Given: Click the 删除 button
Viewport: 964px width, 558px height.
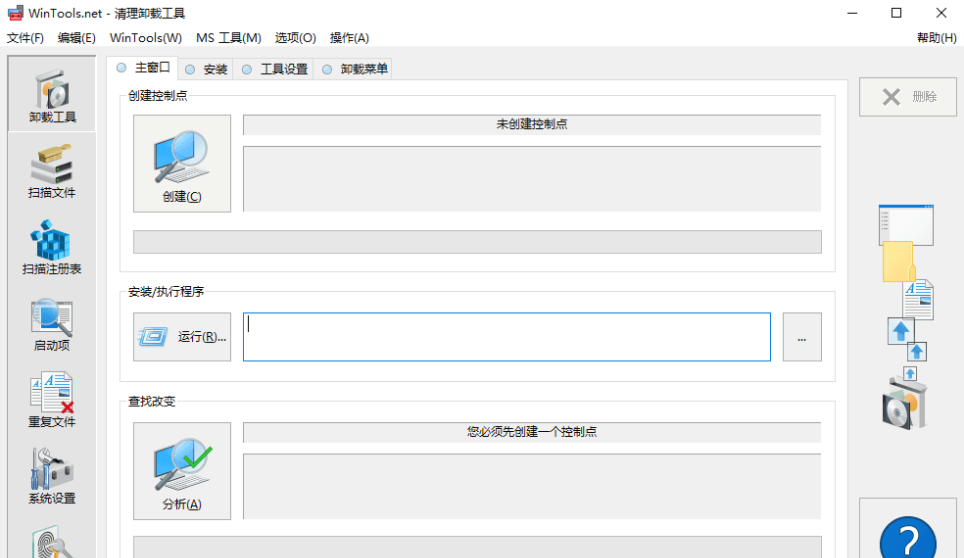Looking at the screenshot, I should (908, 97).
